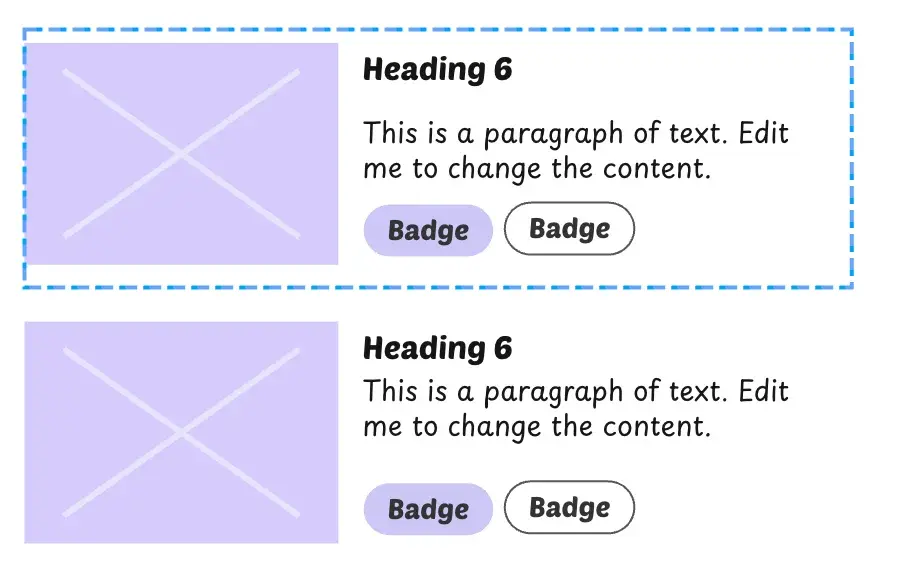
Task: Click the Heading 6 in the bottom card
Action: [x=438, y=348]
